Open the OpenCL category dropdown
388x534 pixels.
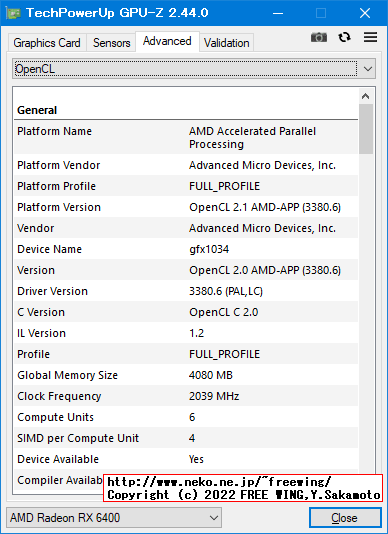click(194, 69)
